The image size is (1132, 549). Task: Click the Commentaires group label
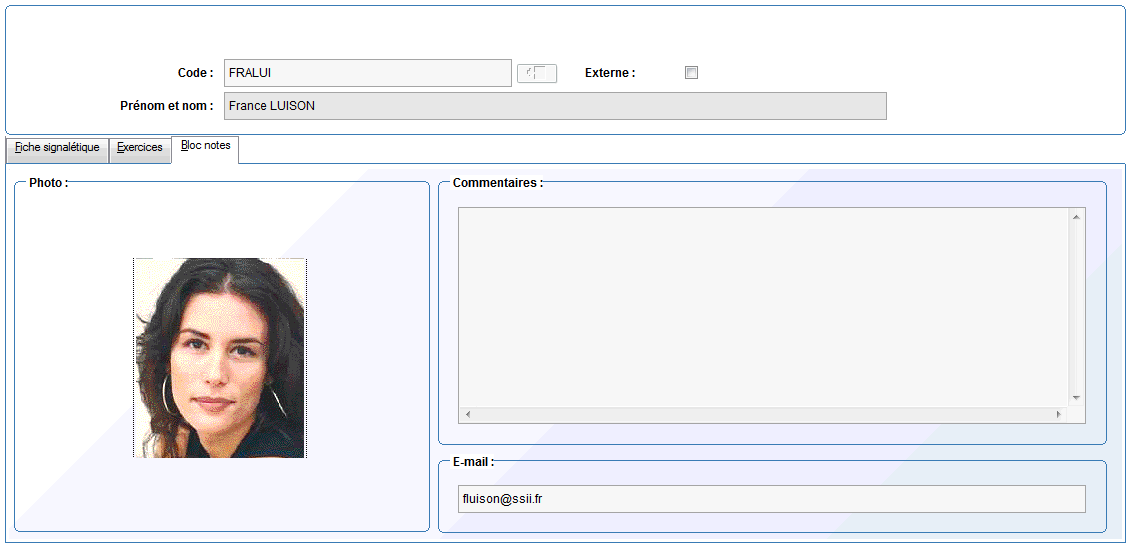pos(497,183)
